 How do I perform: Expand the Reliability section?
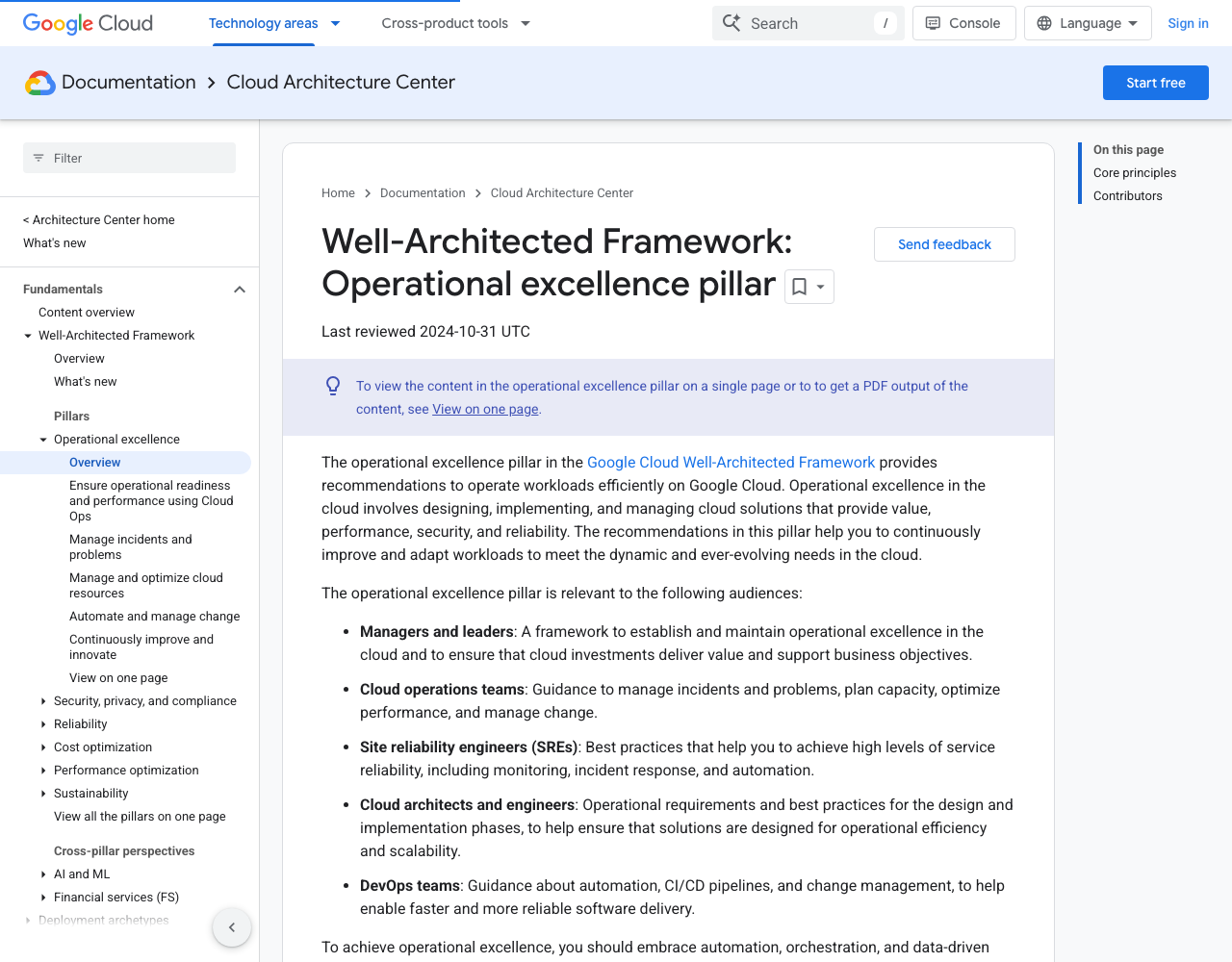43,724
